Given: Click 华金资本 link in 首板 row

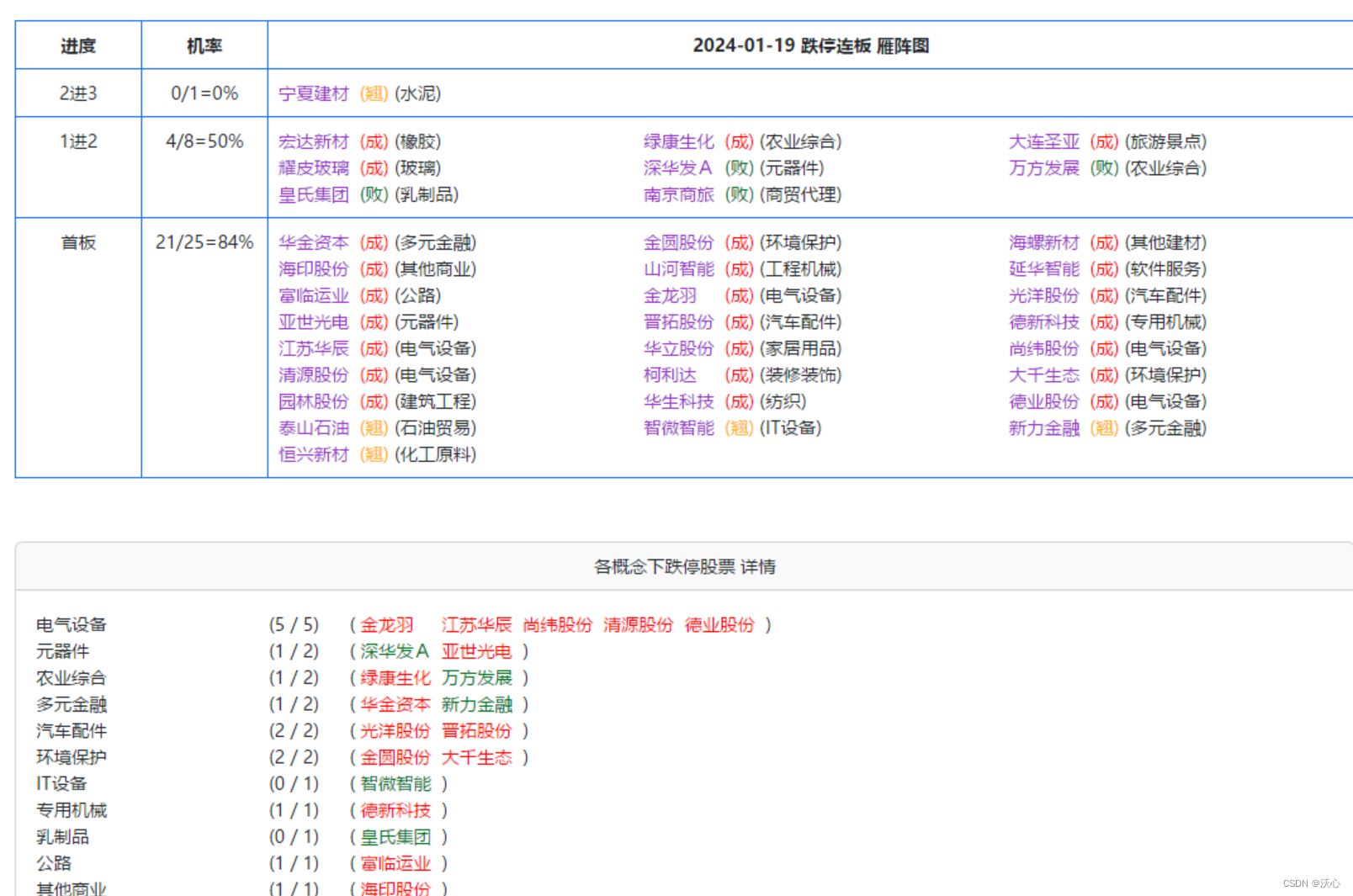Looking at the screenshot, I should tap(313, 242).
